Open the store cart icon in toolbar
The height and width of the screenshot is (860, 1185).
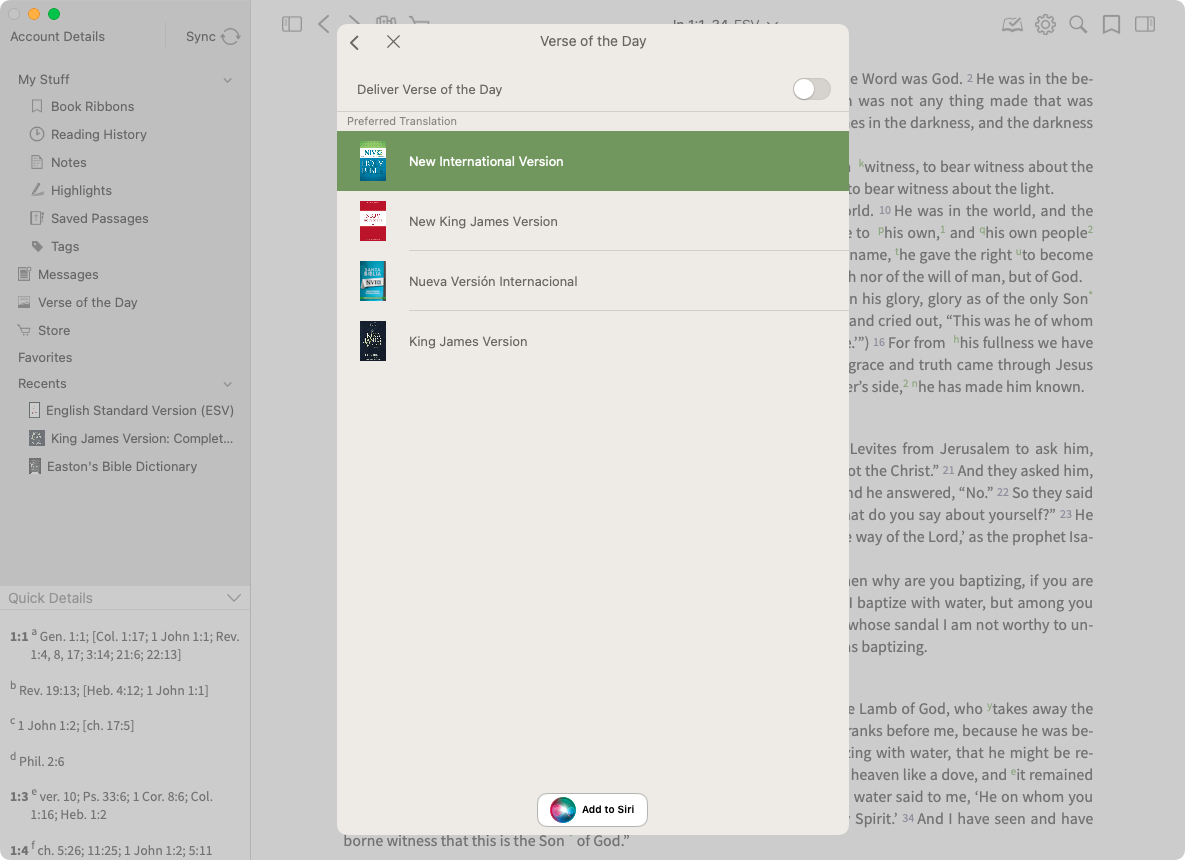click(420, 22)
